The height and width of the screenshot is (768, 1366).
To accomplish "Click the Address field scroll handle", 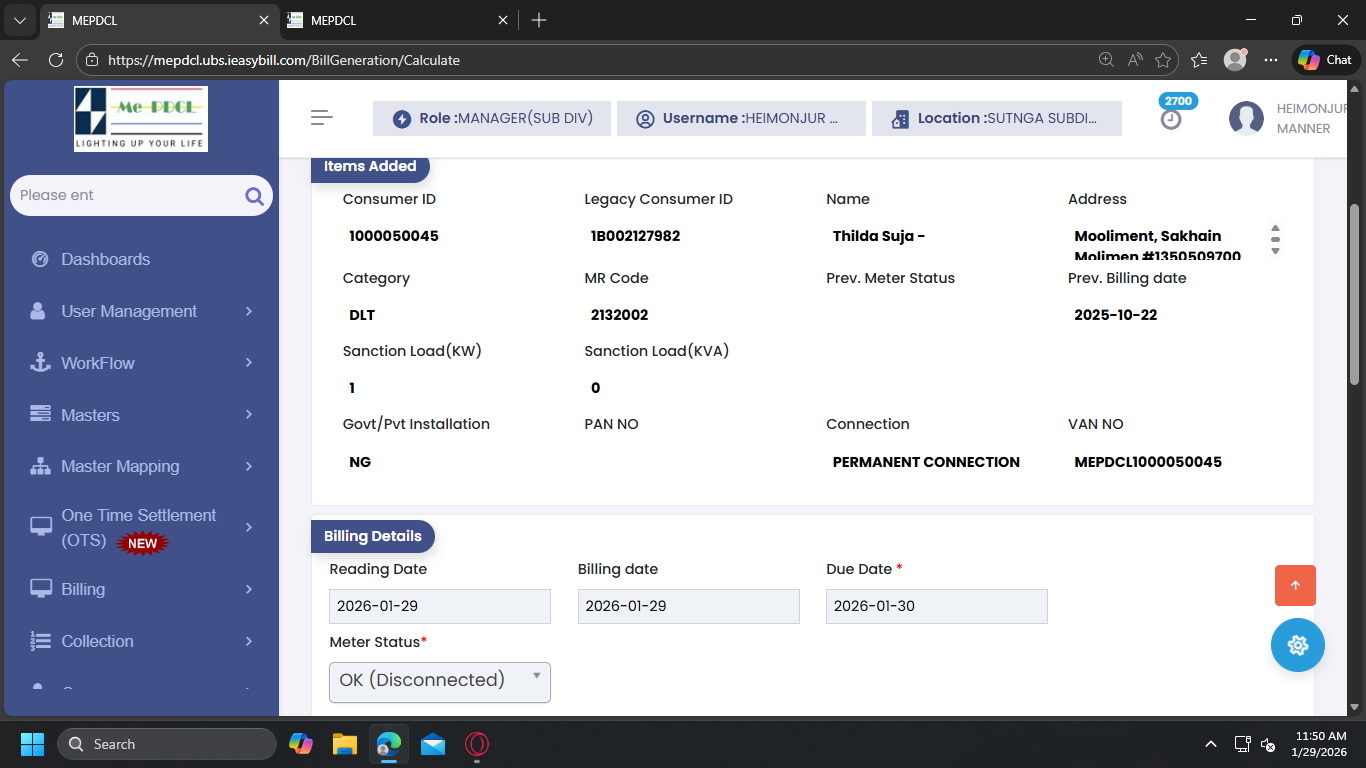I will coord(1275,239).
